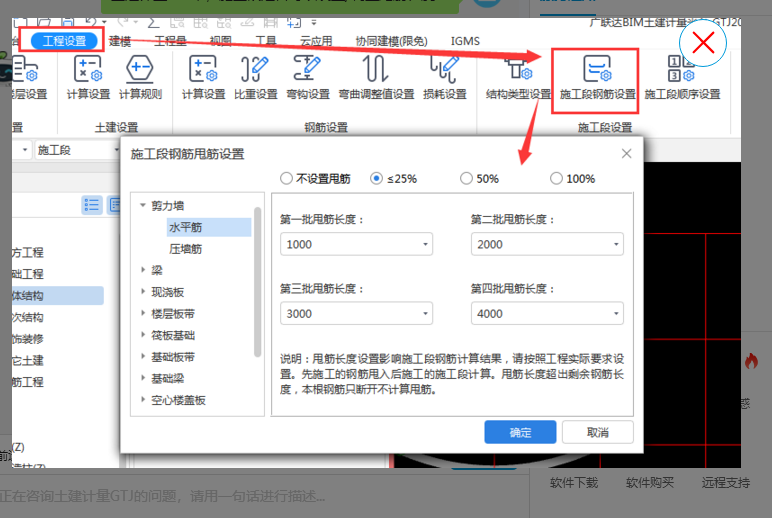Close the 施工段钢筋甩筋设置 dialog
The width and height of the screenshot is (772, 518).
click(626, 154)
